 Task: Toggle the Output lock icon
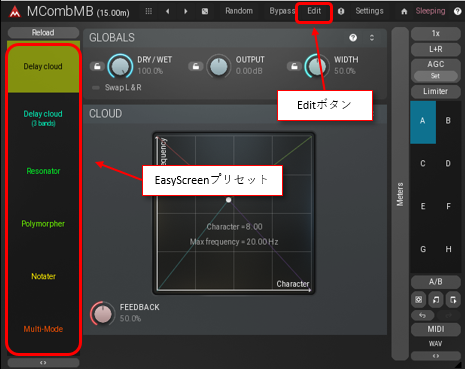coord(196,66)
